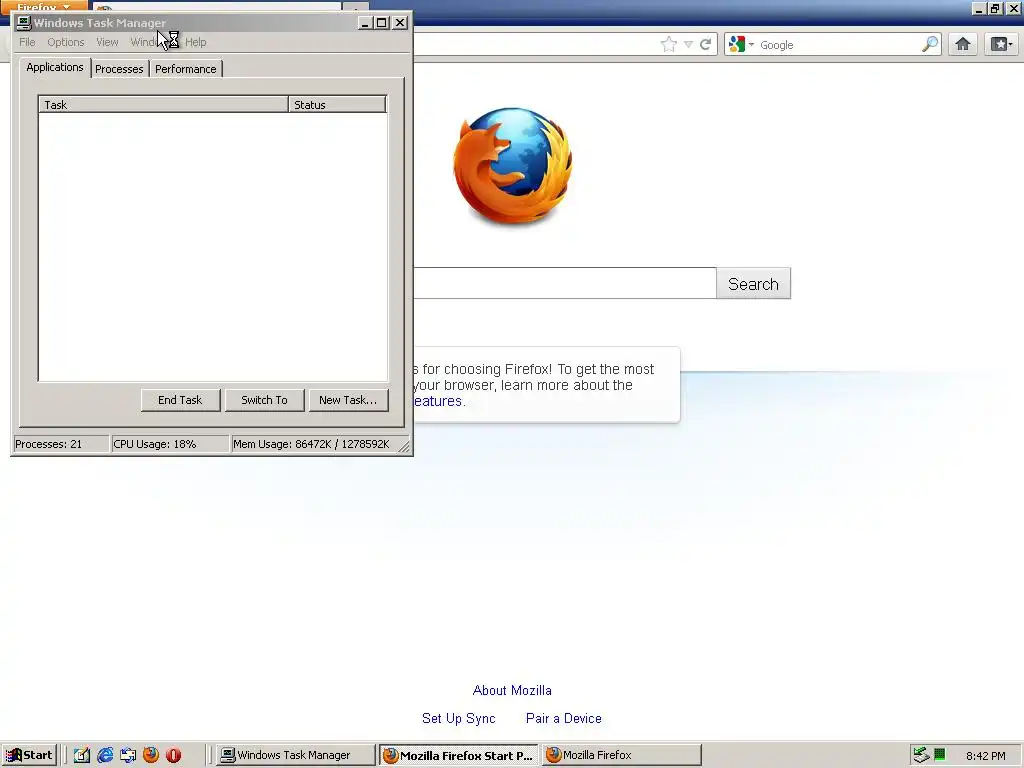
Task: Open the Pair a Device link
Action: [x=564, y=718]
